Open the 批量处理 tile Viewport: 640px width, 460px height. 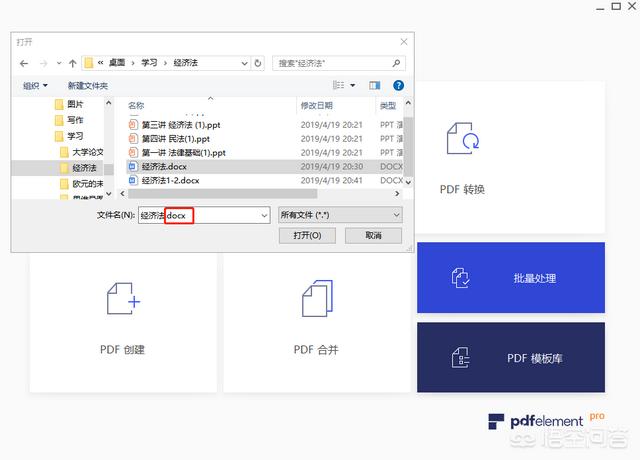point(511,278)
